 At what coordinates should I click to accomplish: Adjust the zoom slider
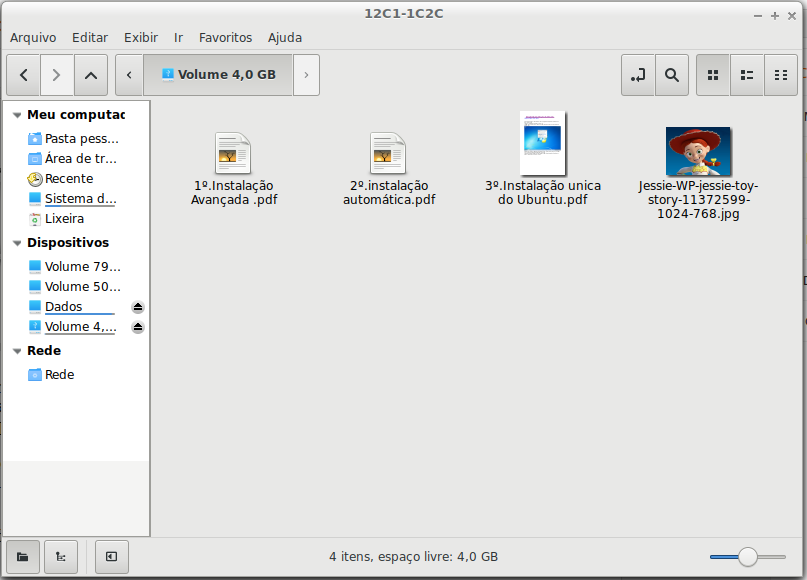747,556
